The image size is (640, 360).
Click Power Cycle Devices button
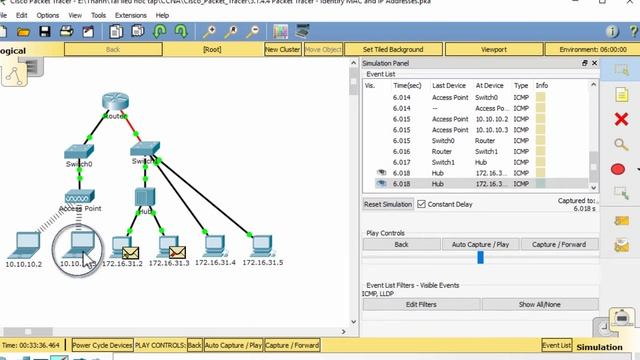tap(102, 345)
